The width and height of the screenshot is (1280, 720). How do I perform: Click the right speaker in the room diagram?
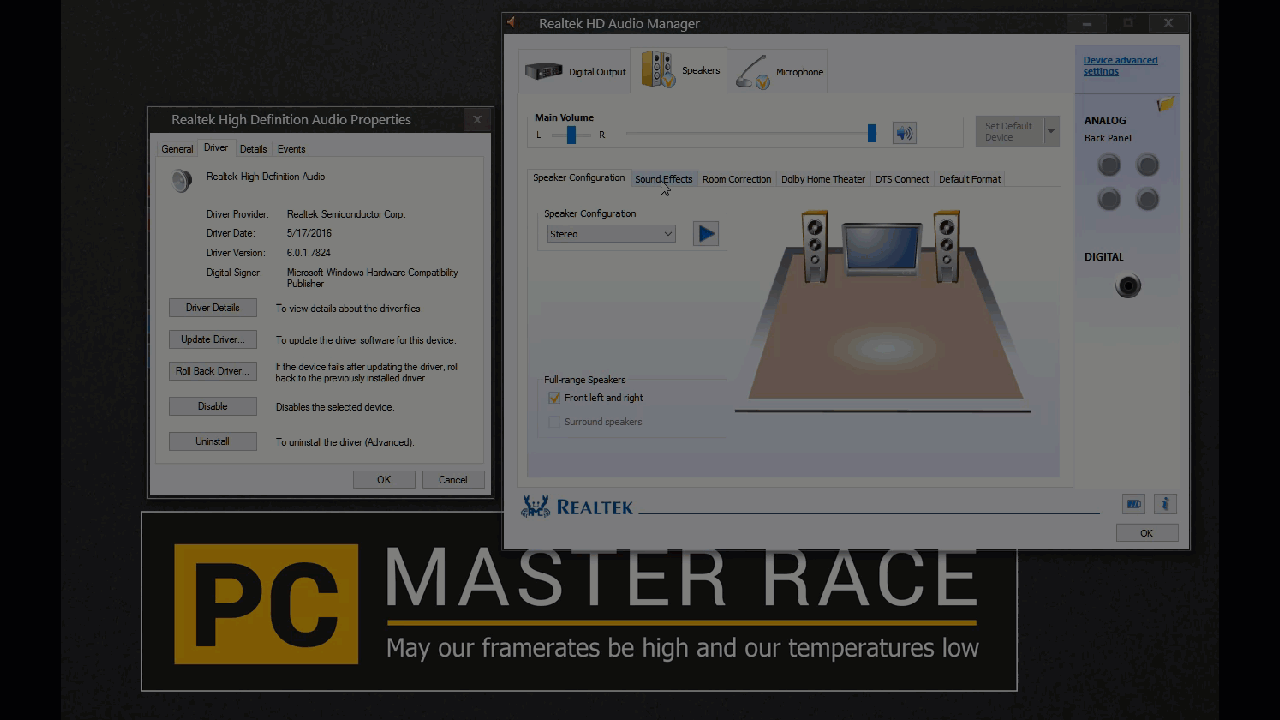946,245
